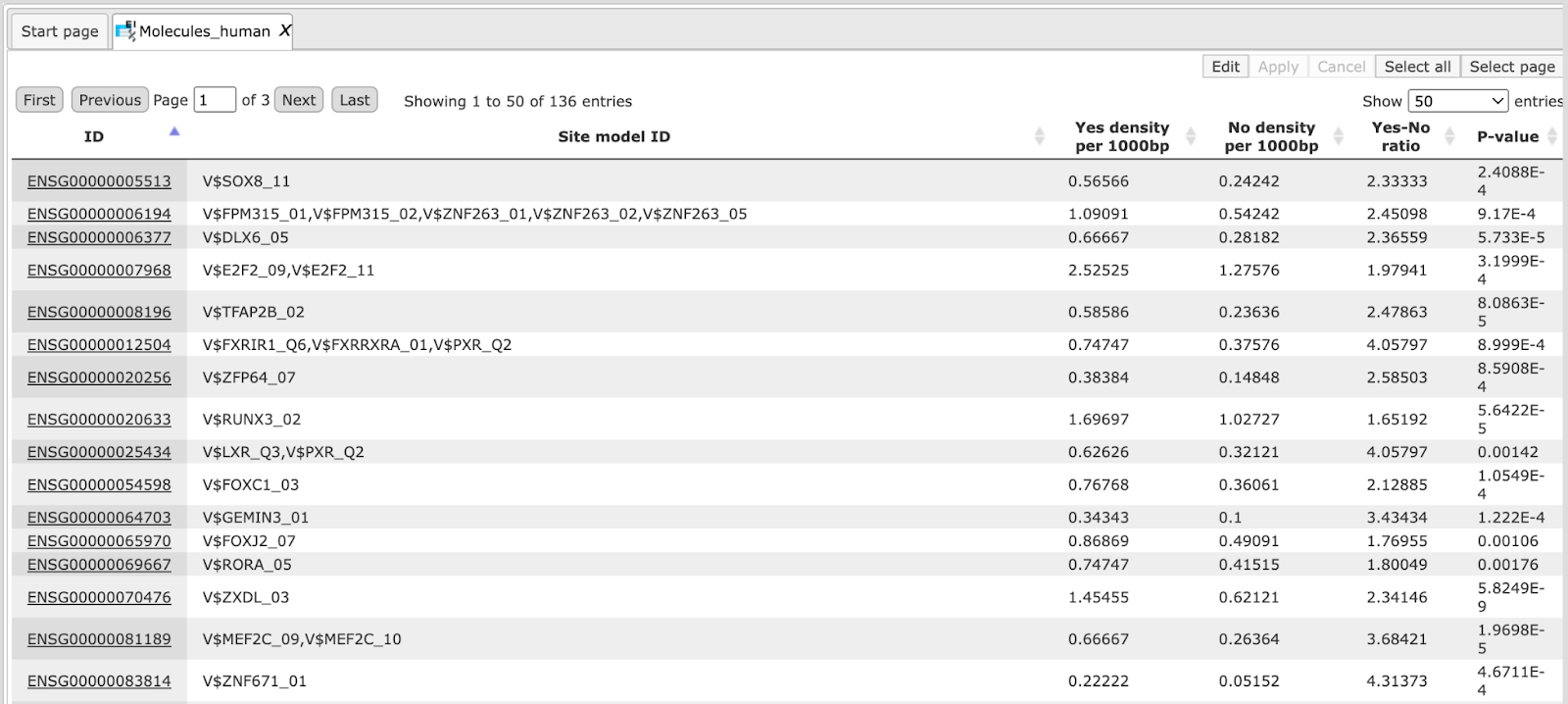Click the Select page button
This screenshot has width=1568, height=704.
[1512, 67]
